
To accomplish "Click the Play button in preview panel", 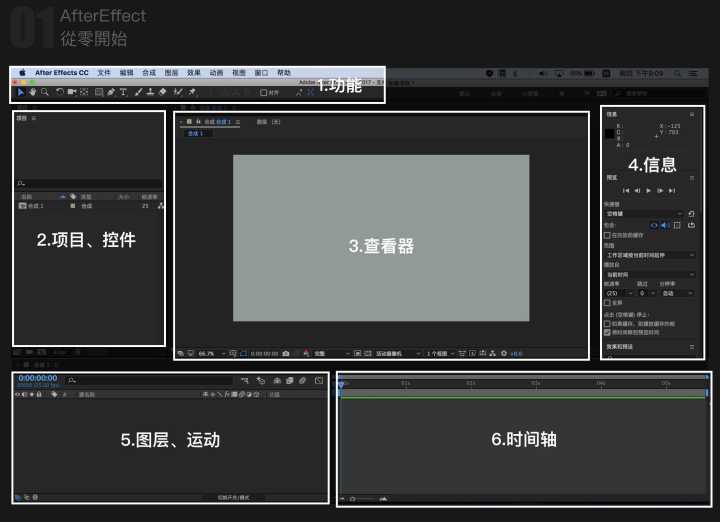I will pyautogui.click(x=648, y=191).
